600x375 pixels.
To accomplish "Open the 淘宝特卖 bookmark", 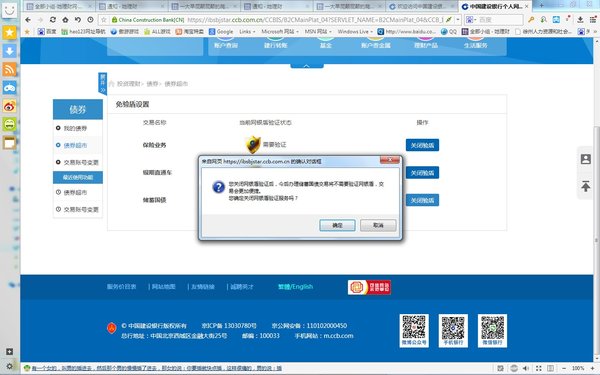I will [190, 32].
